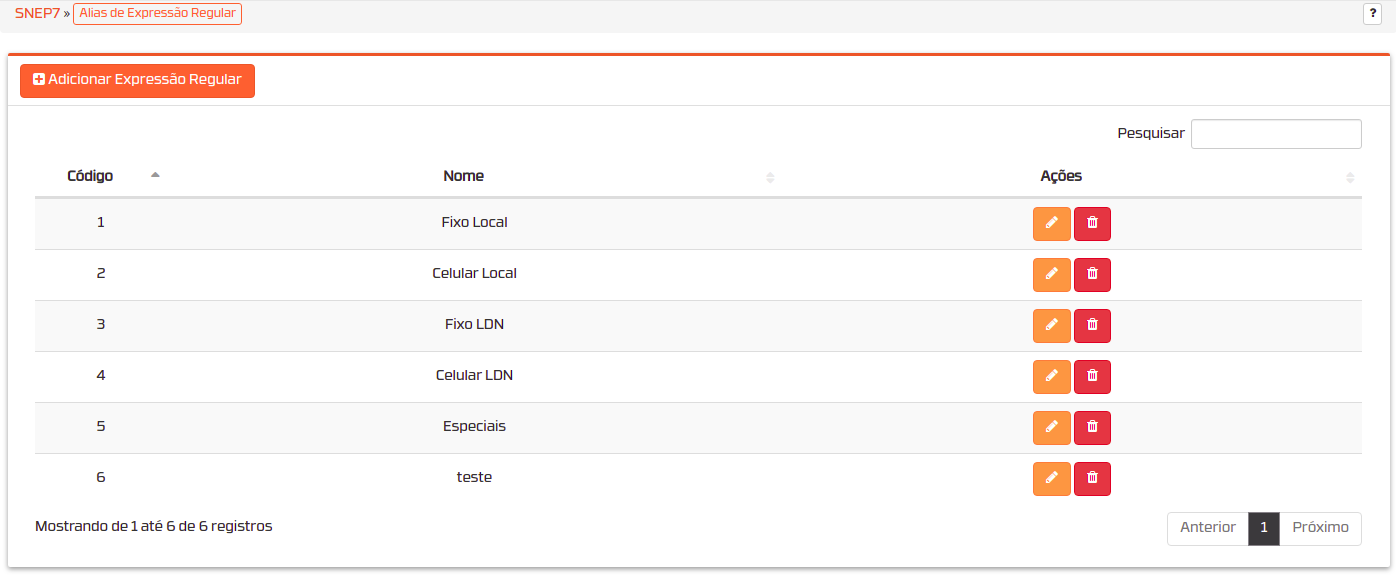Go to Próximo page

click(1320, 529)
